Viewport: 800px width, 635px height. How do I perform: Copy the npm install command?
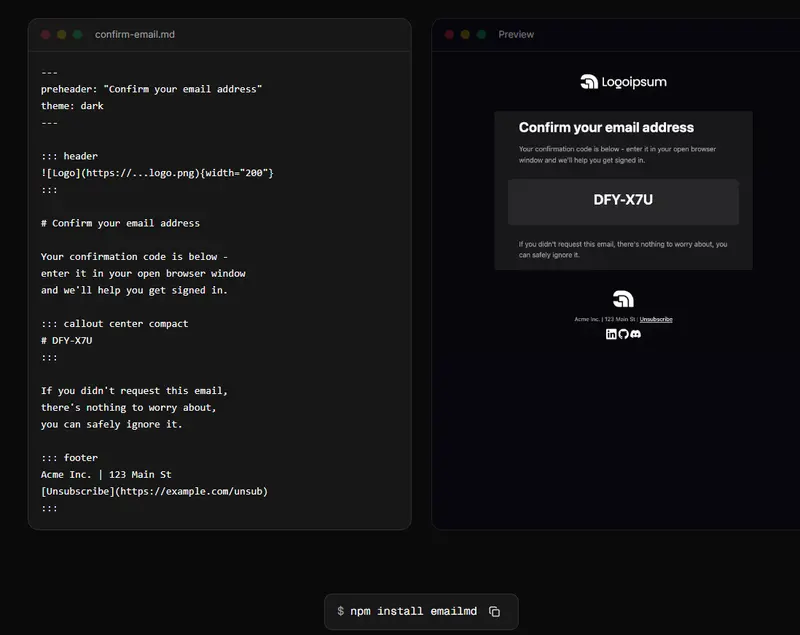coord(494,611)
